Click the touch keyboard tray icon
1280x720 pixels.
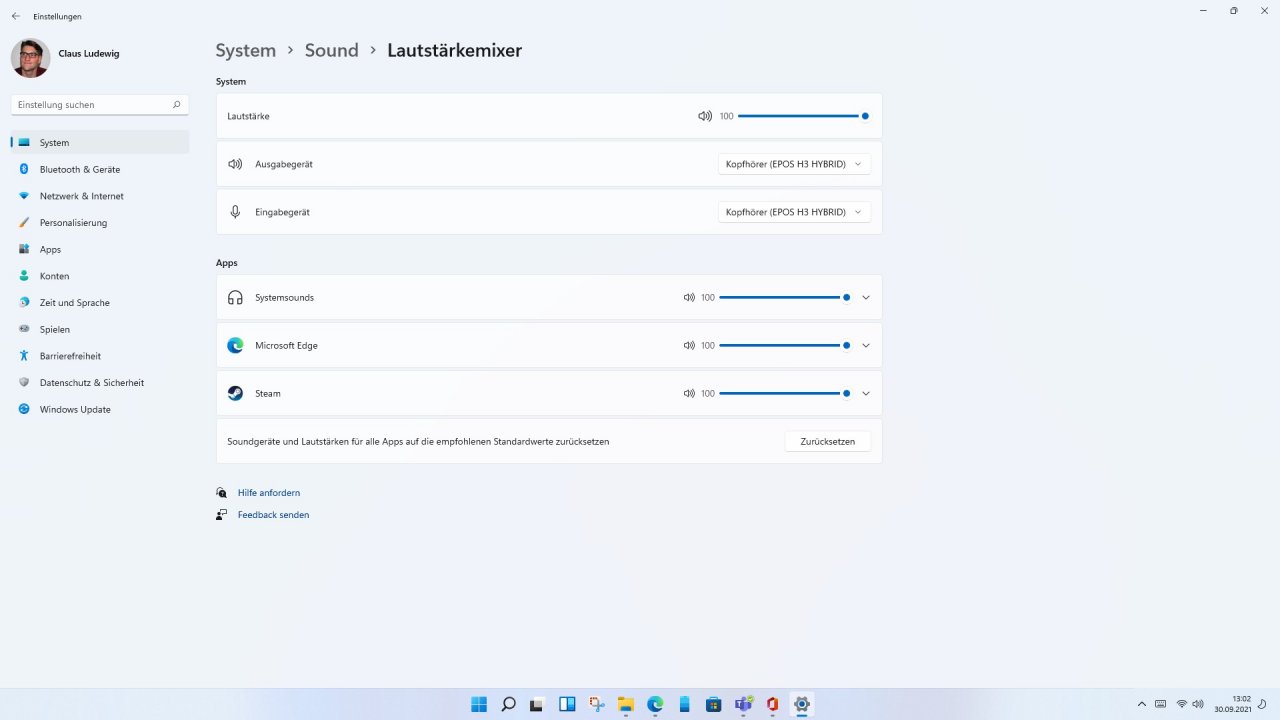(x=1160, y=704)
